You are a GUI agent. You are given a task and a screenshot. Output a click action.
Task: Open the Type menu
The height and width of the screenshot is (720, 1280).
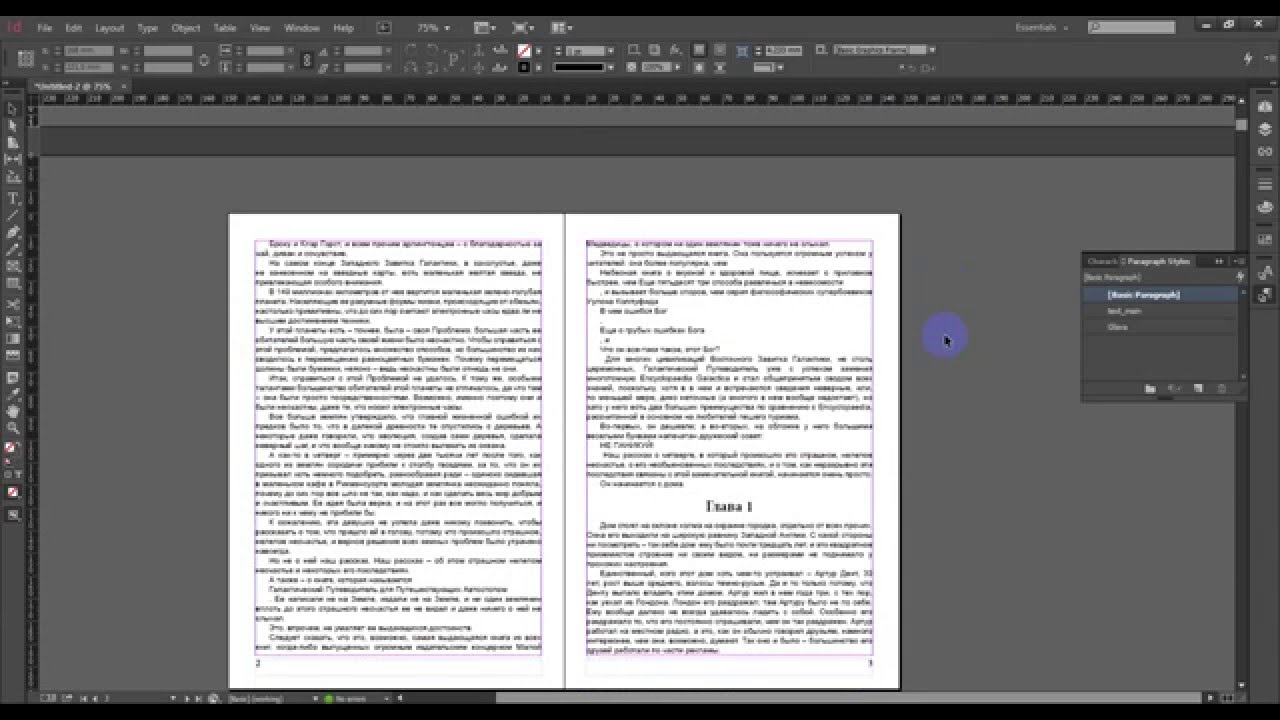coord(147,28)
